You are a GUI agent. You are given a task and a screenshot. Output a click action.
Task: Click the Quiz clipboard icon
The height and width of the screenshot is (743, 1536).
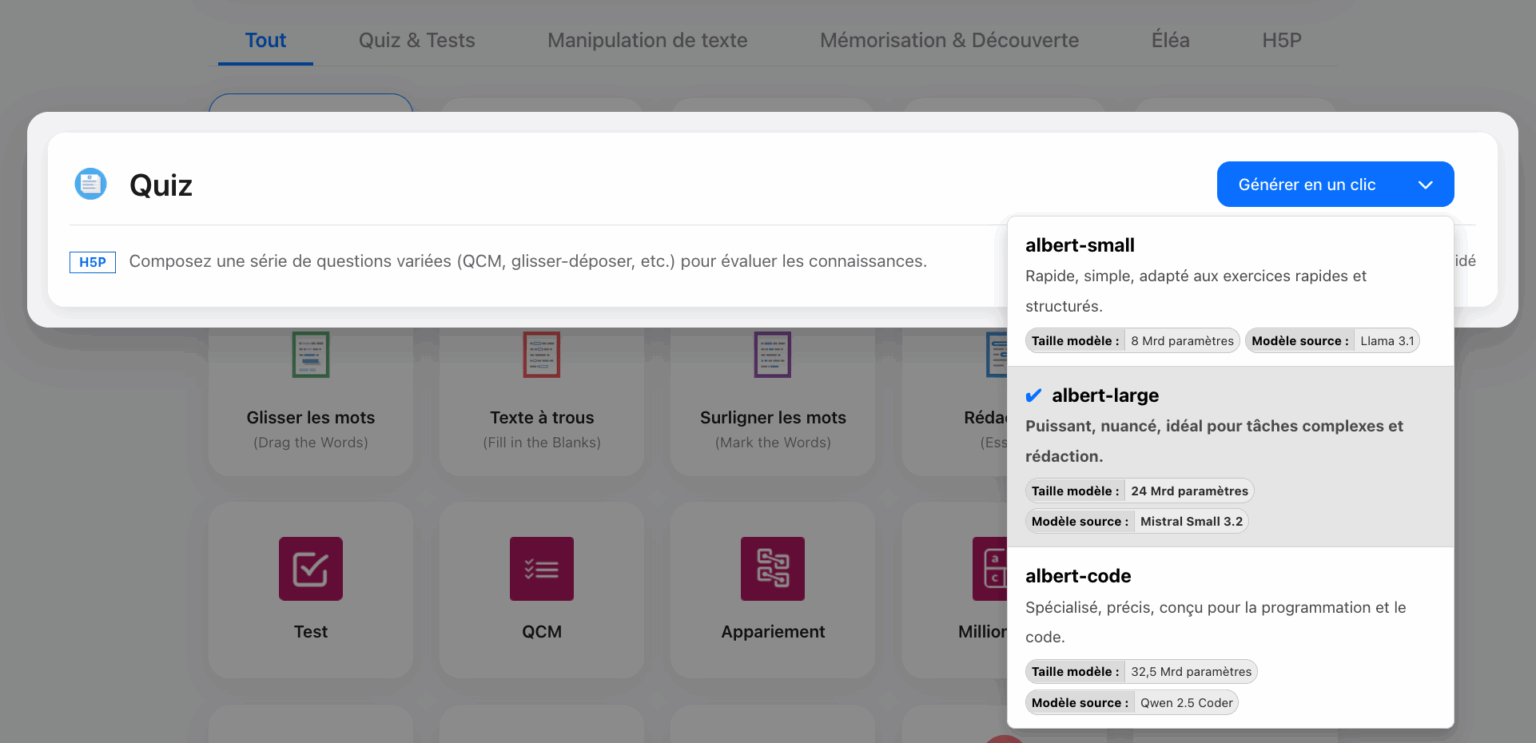tap(91, 184)
